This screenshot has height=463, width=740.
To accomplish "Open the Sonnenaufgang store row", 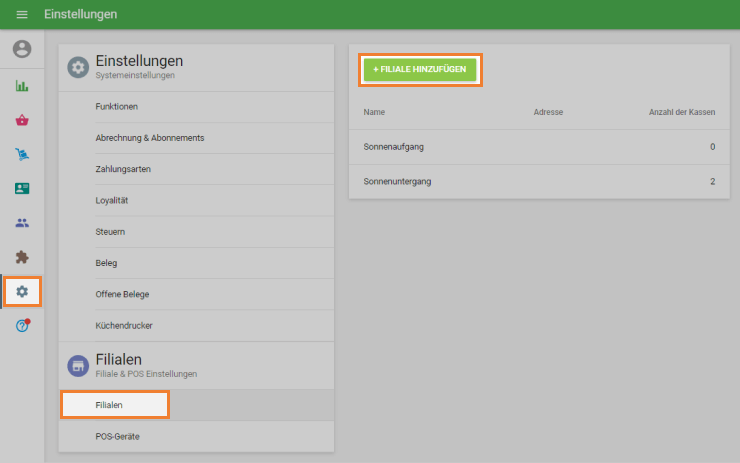I will (538, 147).
